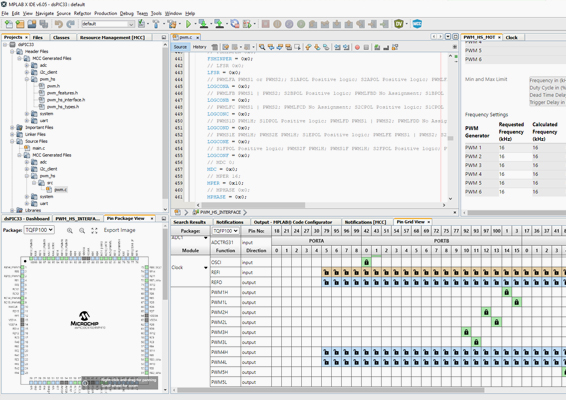Image resolution: width=566 pixels, height=400 pixels.
Task: Toggle the green lock on PWM3H row
Action: click(466, 332)
